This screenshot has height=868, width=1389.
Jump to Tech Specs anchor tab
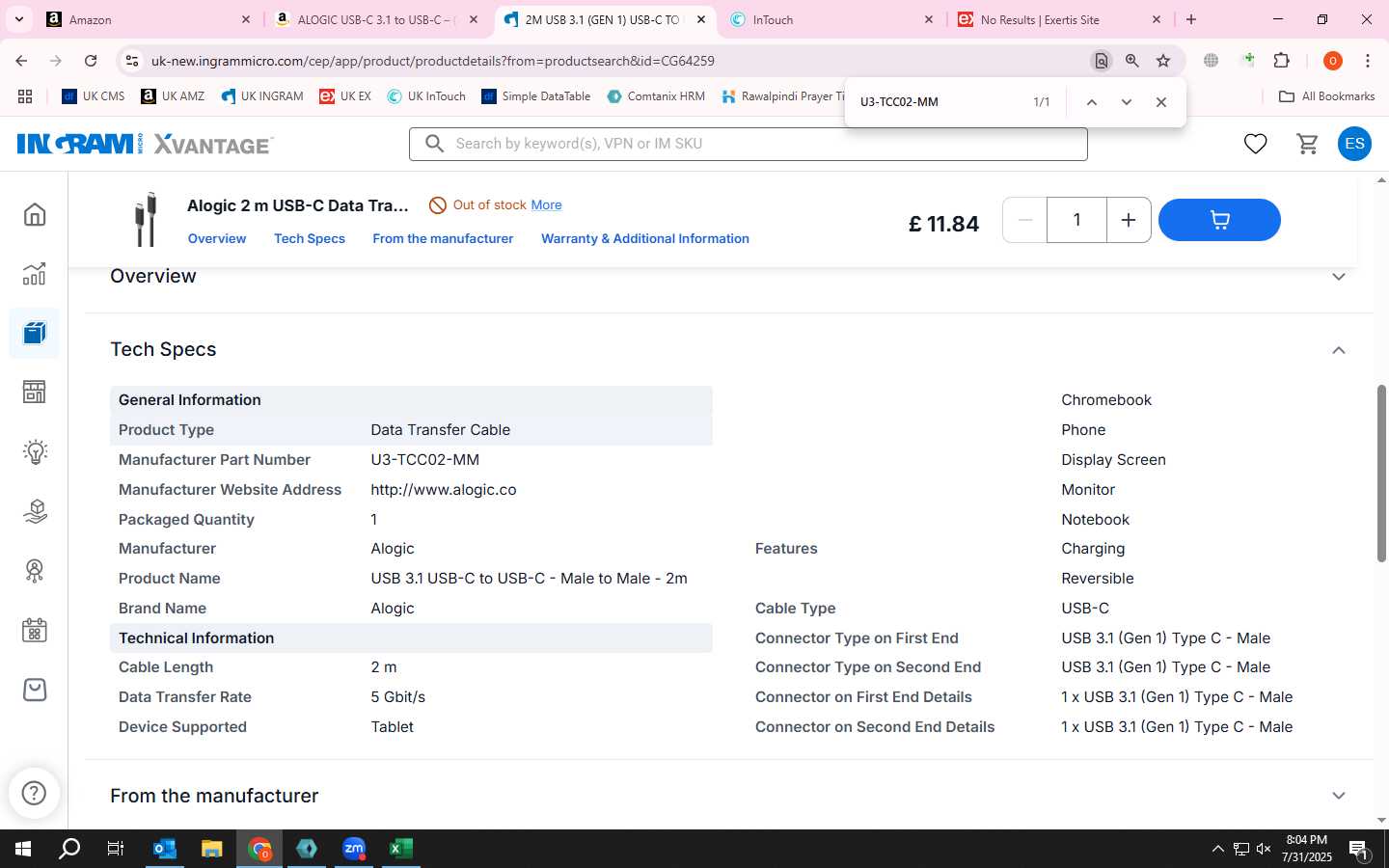coord(310,239)
